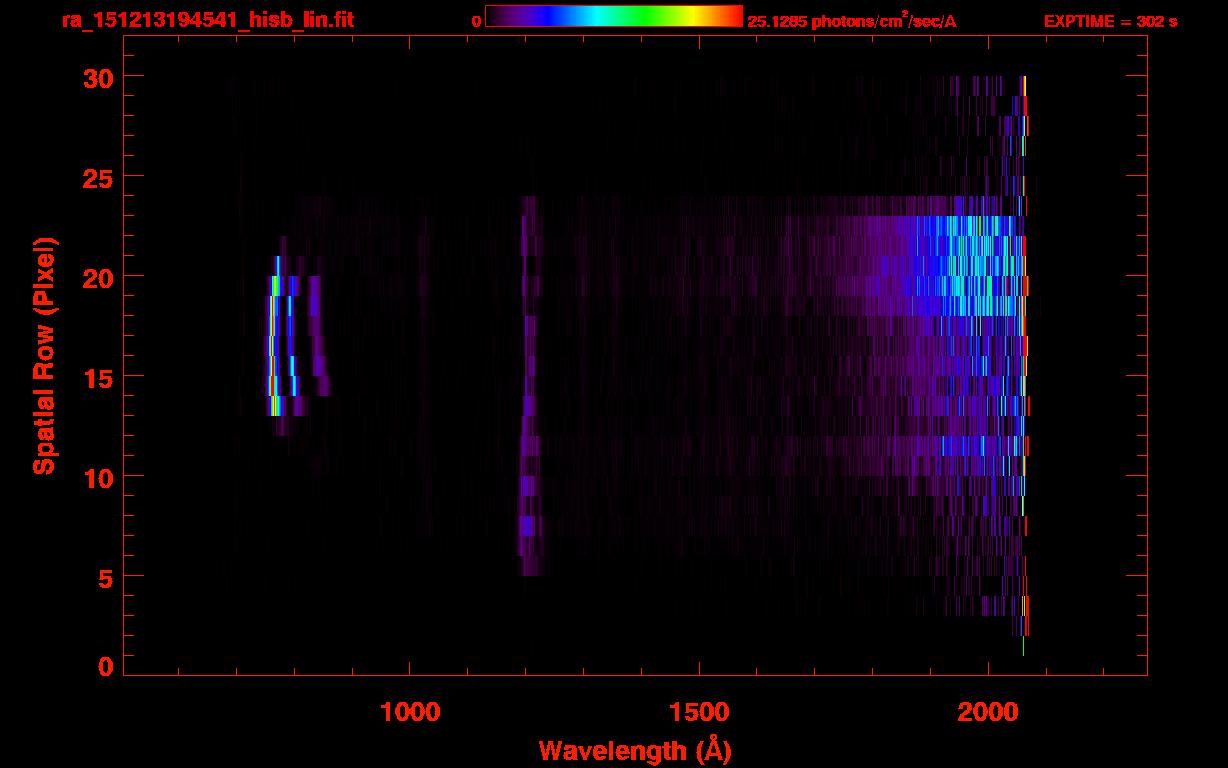1228x768 pixels.
Task: Click the Spatial Row (Pixel) axis title
Action: coord(44,355)
